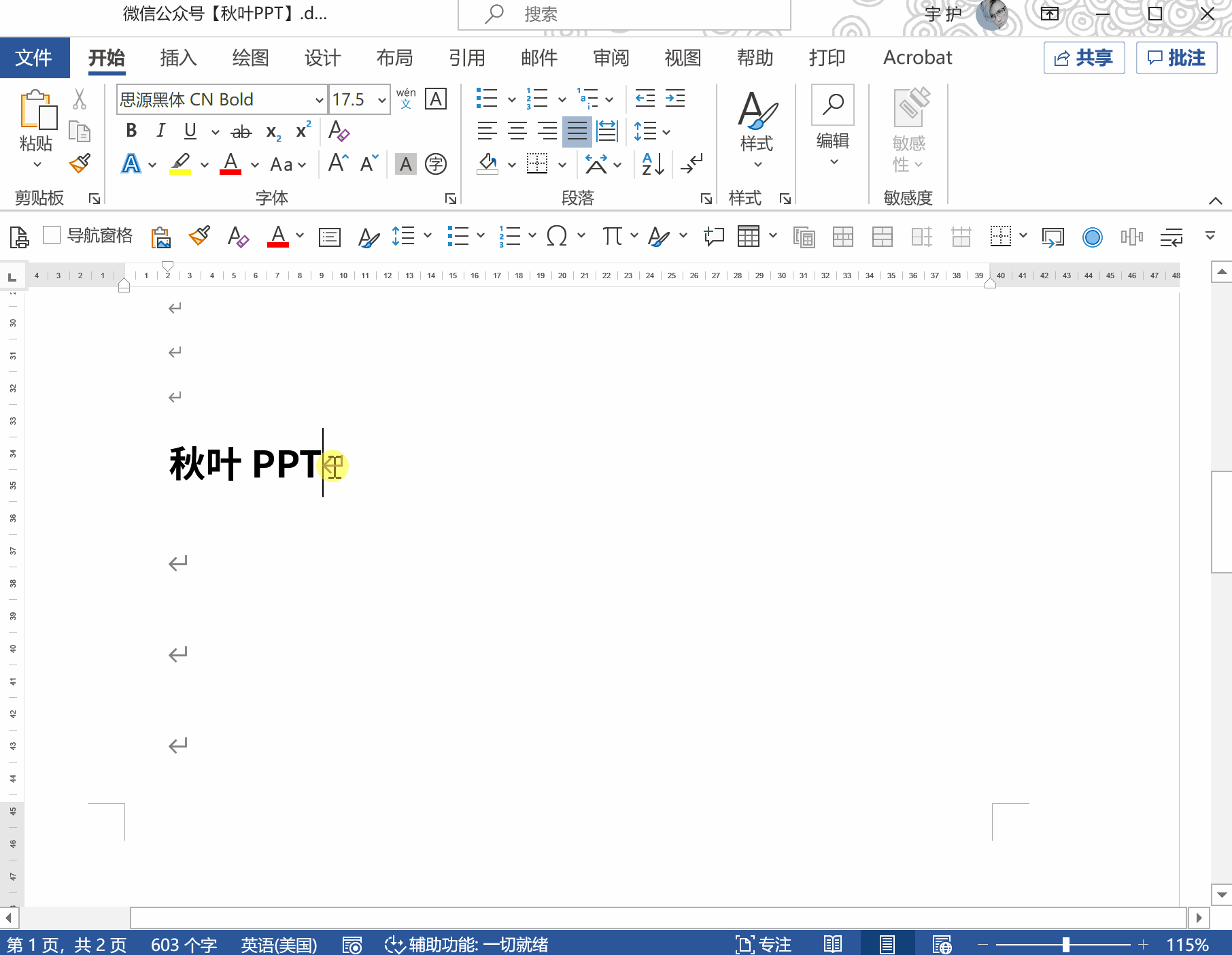Click the search box in title bar
Viewport: 1232px width, 955px height.
tap(624, 14)
